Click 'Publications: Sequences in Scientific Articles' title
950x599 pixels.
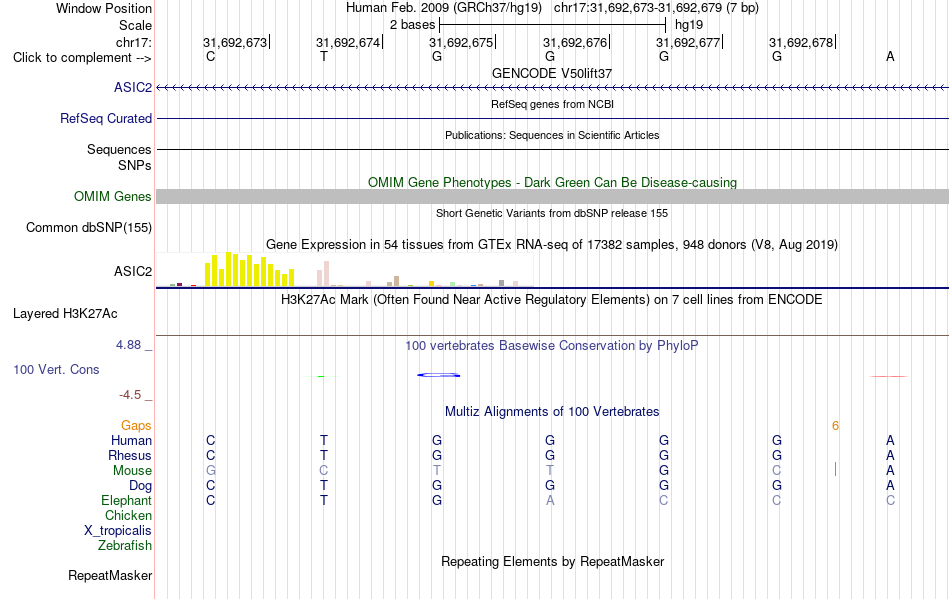tap(552, 135)
